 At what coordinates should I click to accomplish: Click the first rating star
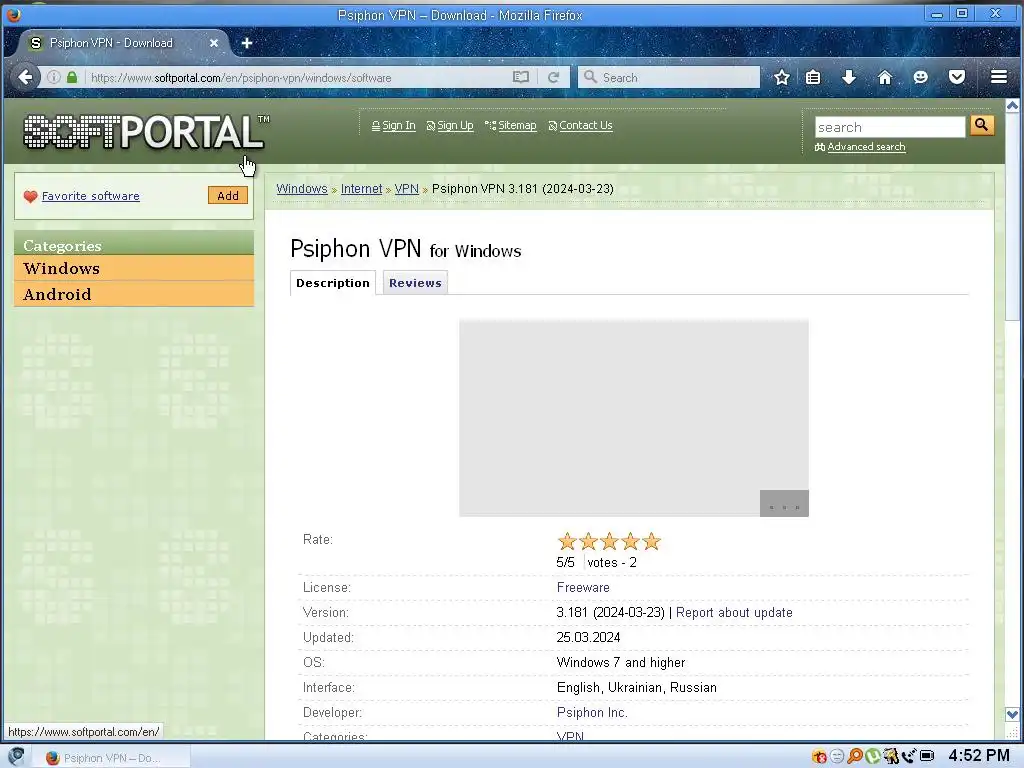click(x=567, y=541)
